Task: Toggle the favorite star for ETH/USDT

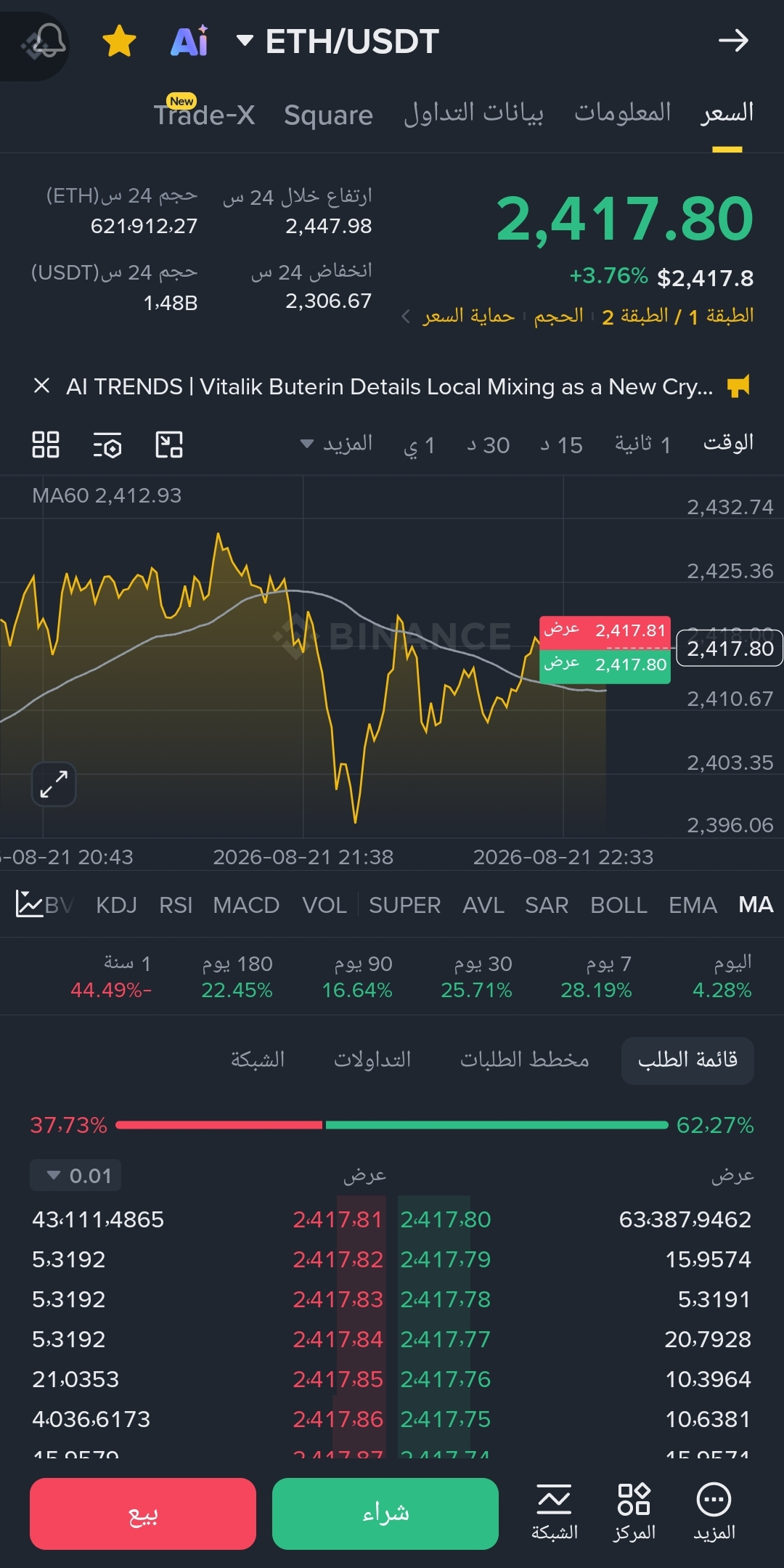Action: pyautogui.click(x=120, y=41)
